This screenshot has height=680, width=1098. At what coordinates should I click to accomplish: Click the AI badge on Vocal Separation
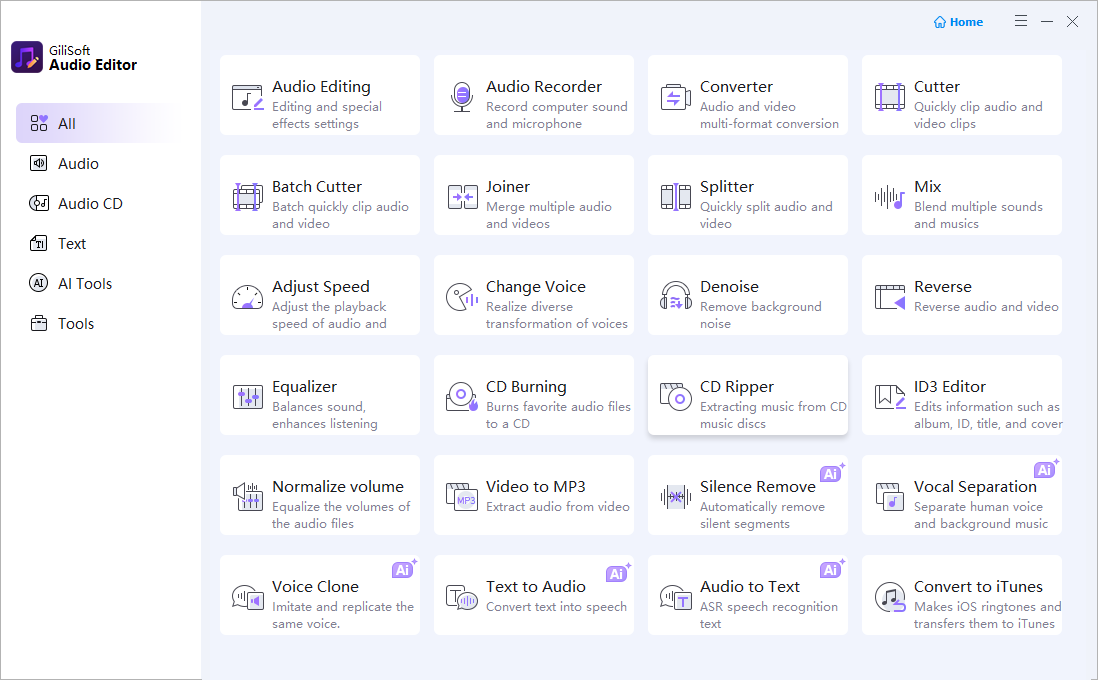click(1045, 469)
